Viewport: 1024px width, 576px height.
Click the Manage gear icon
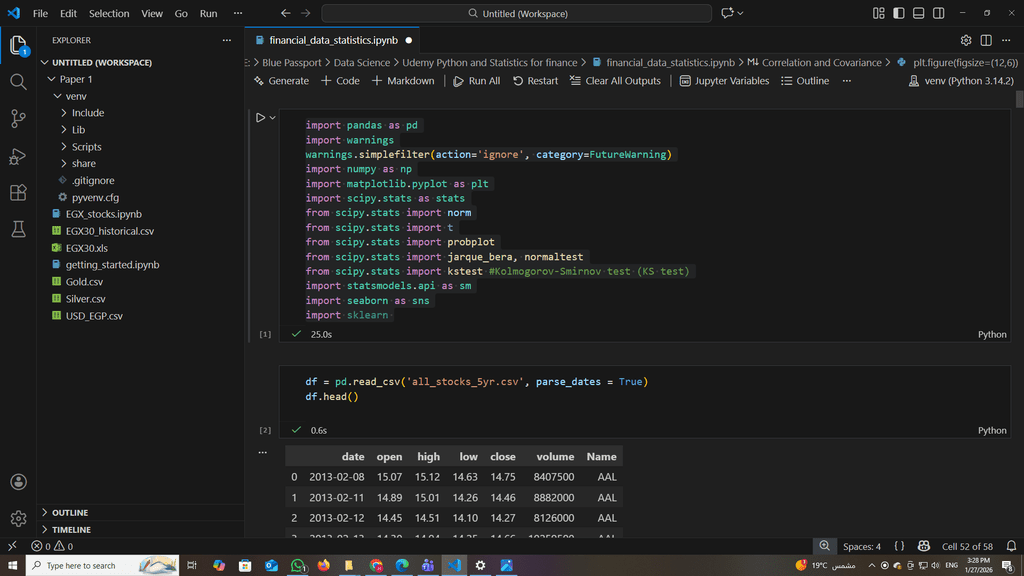18,518
